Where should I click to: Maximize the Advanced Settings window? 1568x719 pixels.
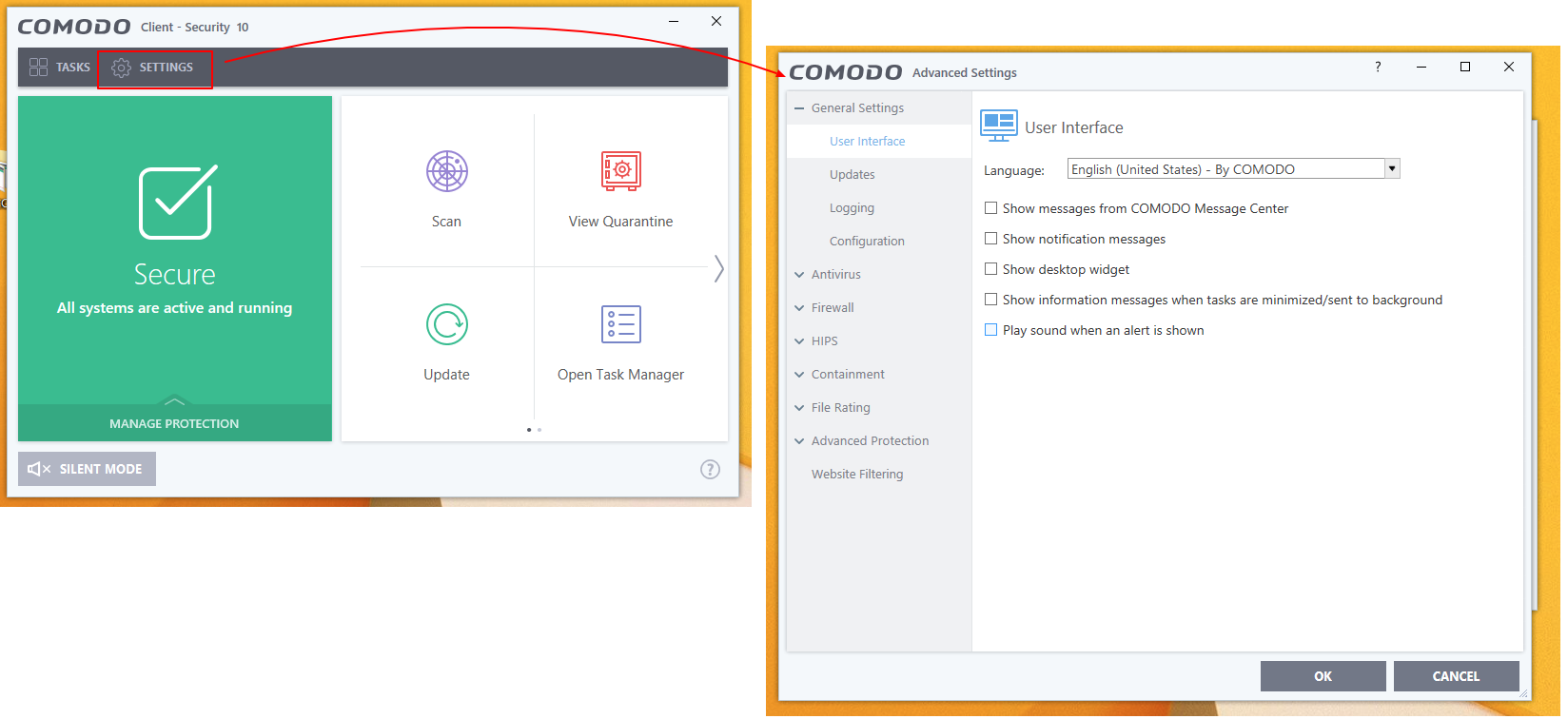1465,67
